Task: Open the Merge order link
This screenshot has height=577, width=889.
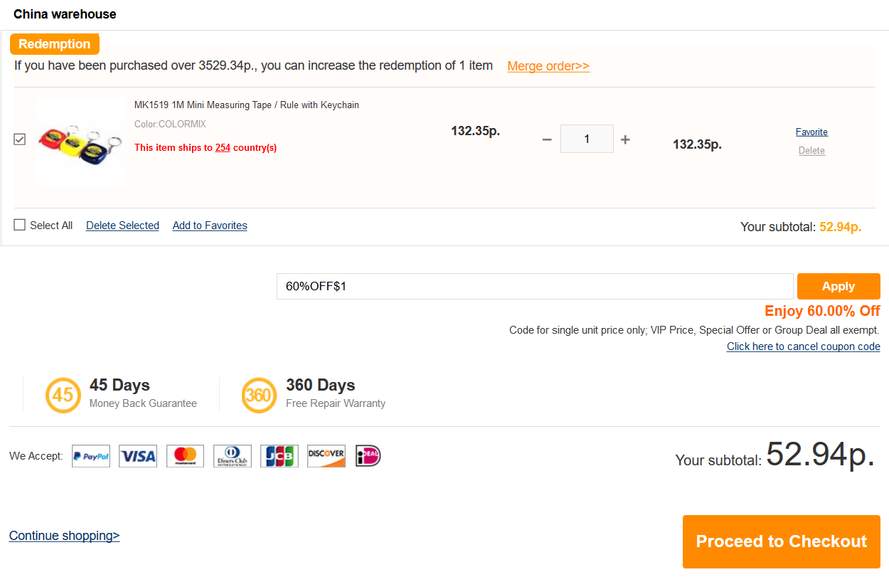Action: pos(548,66)
